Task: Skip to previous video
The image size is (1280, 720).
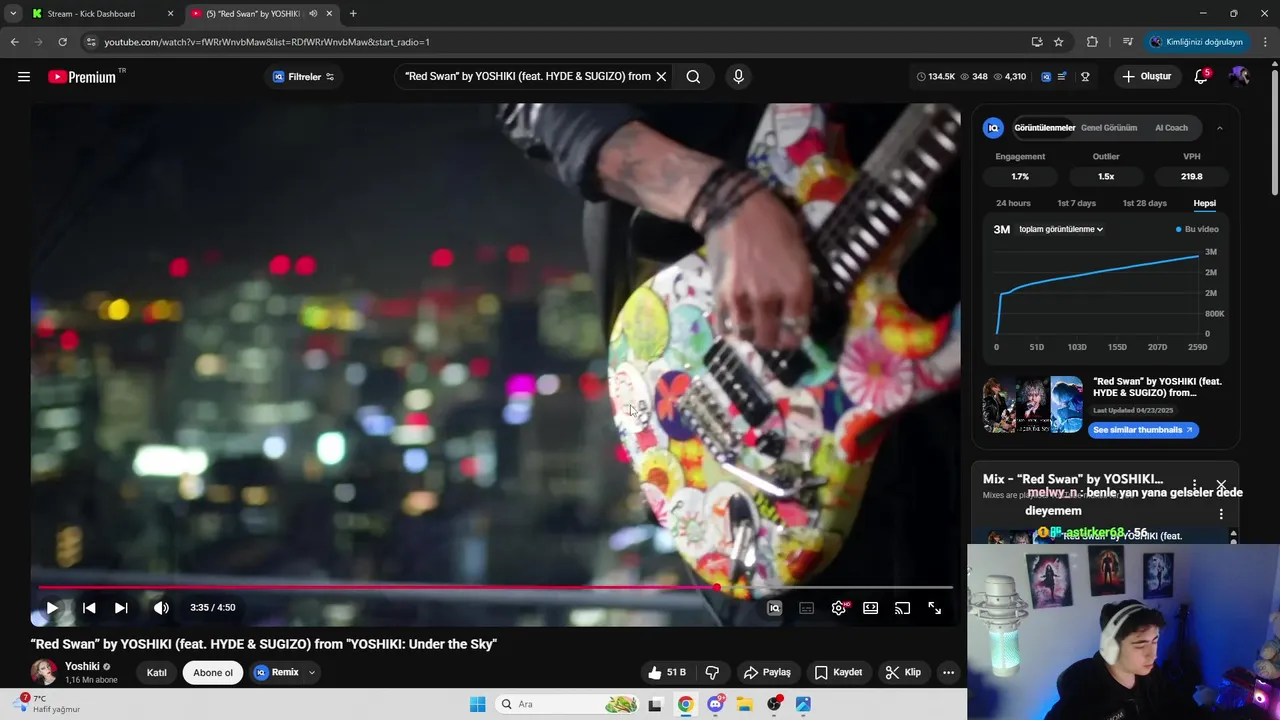Action: coord(89,608)
